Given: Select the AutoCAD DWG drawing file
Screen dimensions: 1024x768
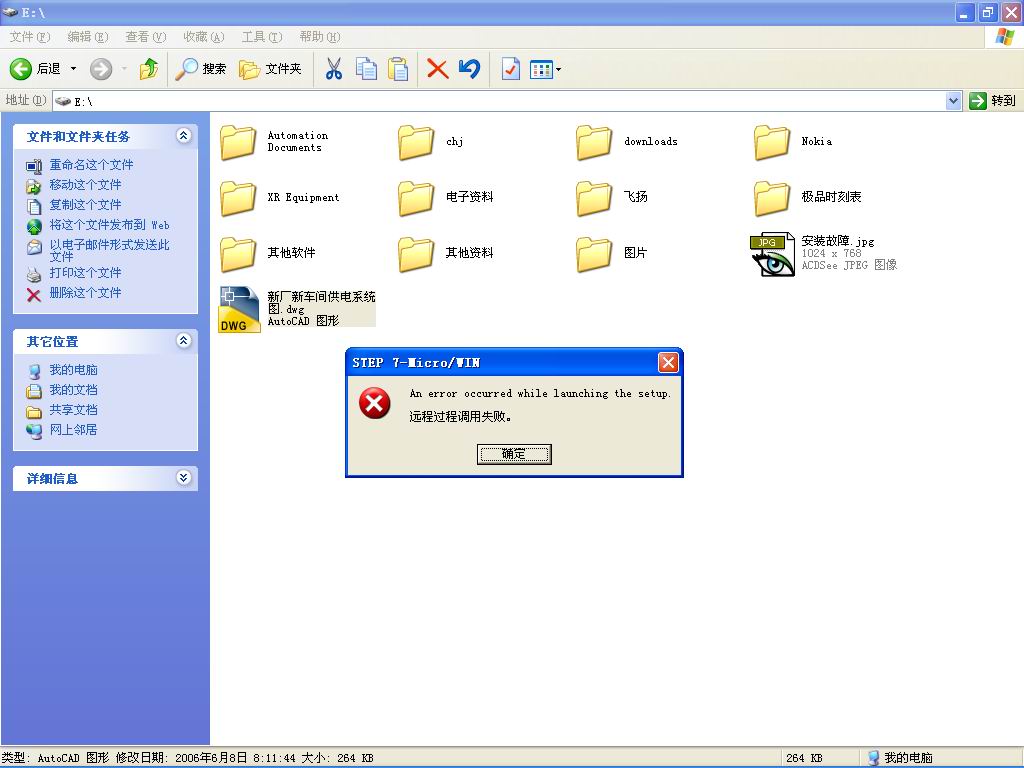Looking at the screenshot, I should point(240,309).
